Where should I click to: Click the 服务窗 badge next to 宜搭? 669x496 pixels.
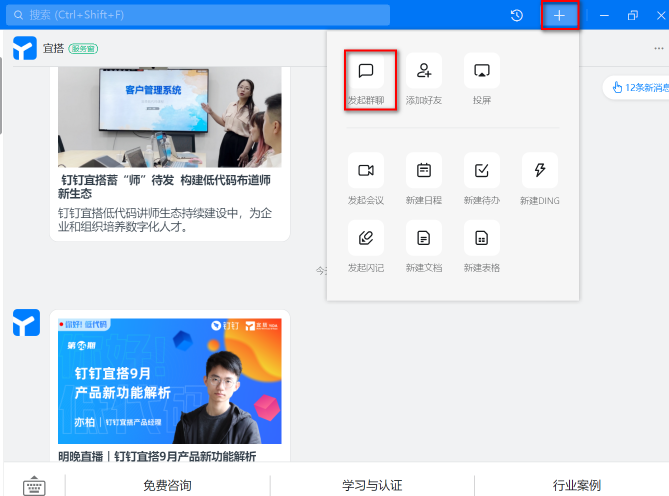(x=83, y=49)
